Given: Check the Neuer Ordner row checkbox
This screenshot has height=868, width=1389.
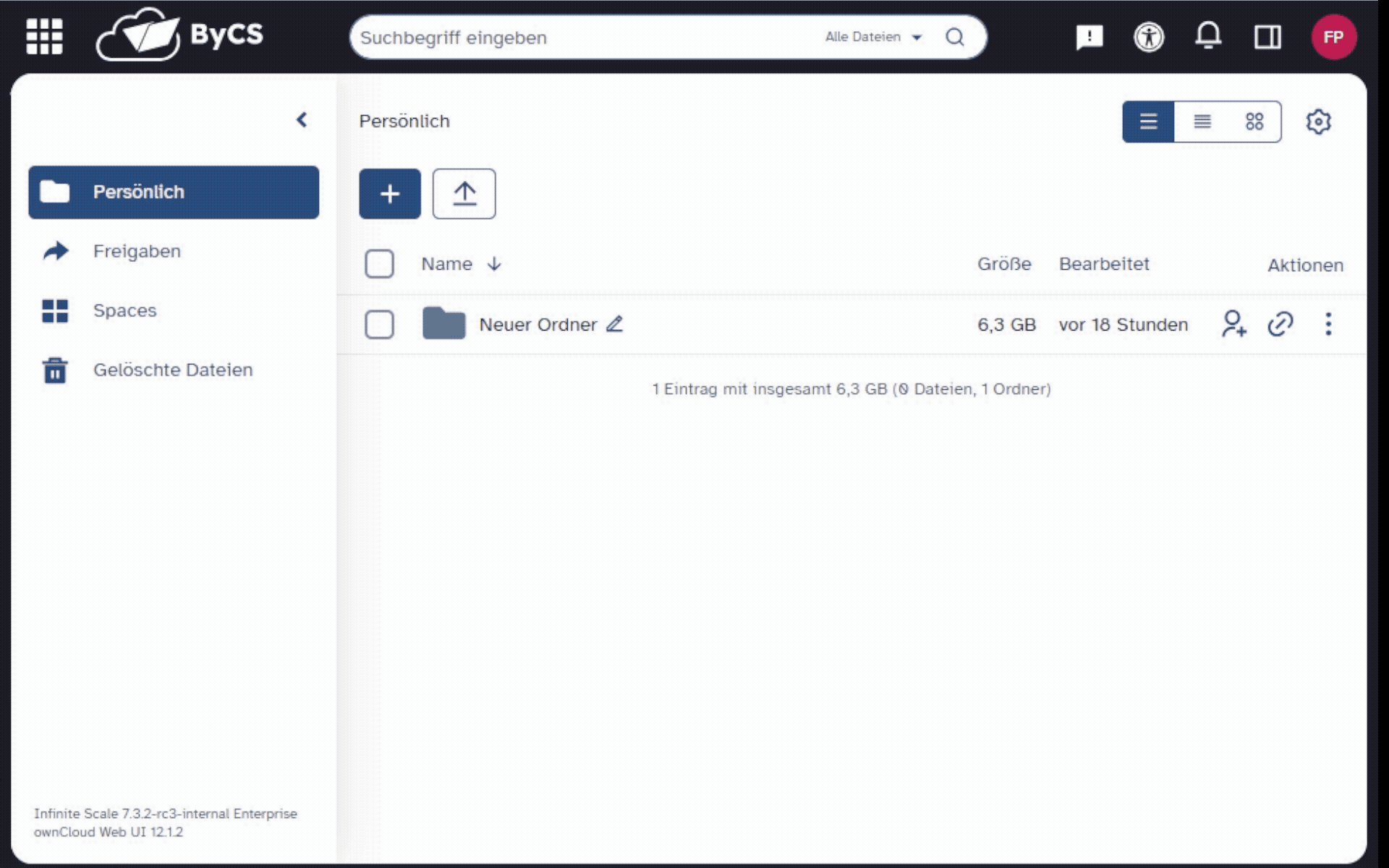Looking at the screenshot, I should pos(379,325).
